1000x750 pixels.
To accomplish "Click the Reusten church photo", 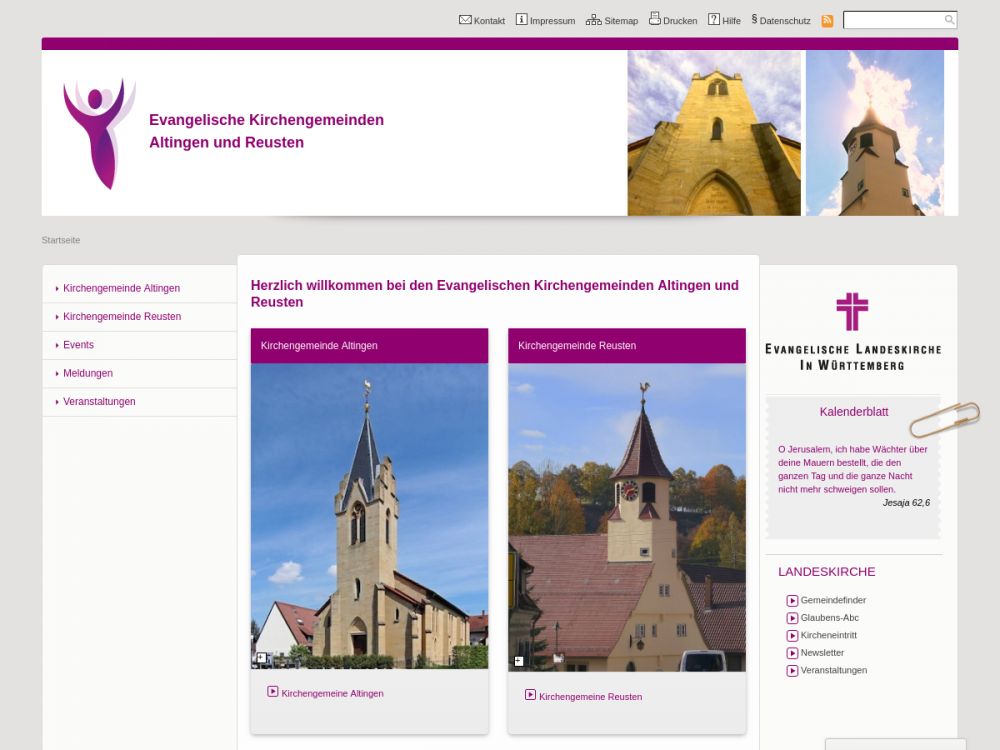I will pos(626,517).
